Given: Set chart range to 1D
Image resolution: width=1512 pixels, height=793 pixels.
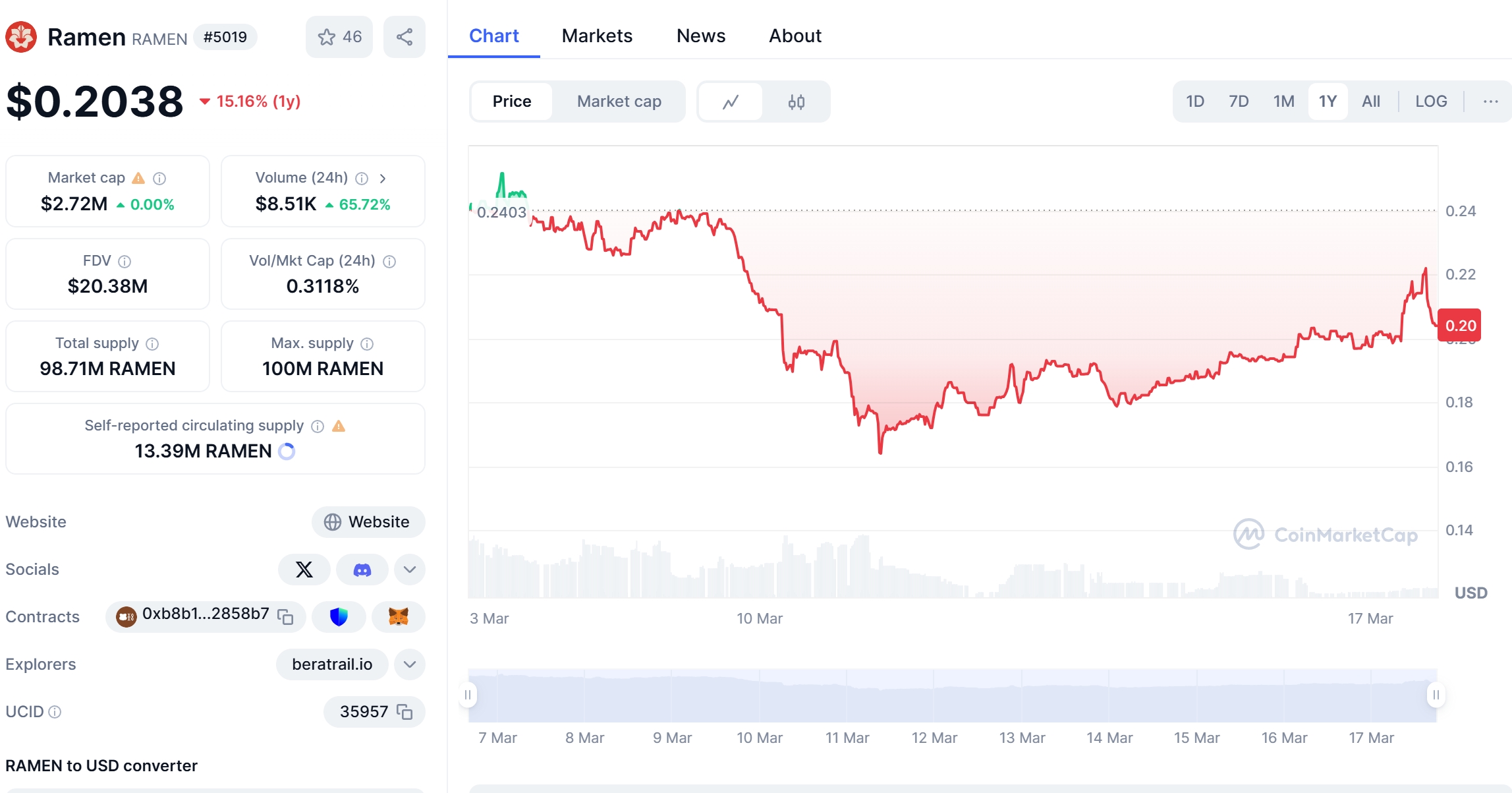Looking at the screenshot, I should point(1195,102).
